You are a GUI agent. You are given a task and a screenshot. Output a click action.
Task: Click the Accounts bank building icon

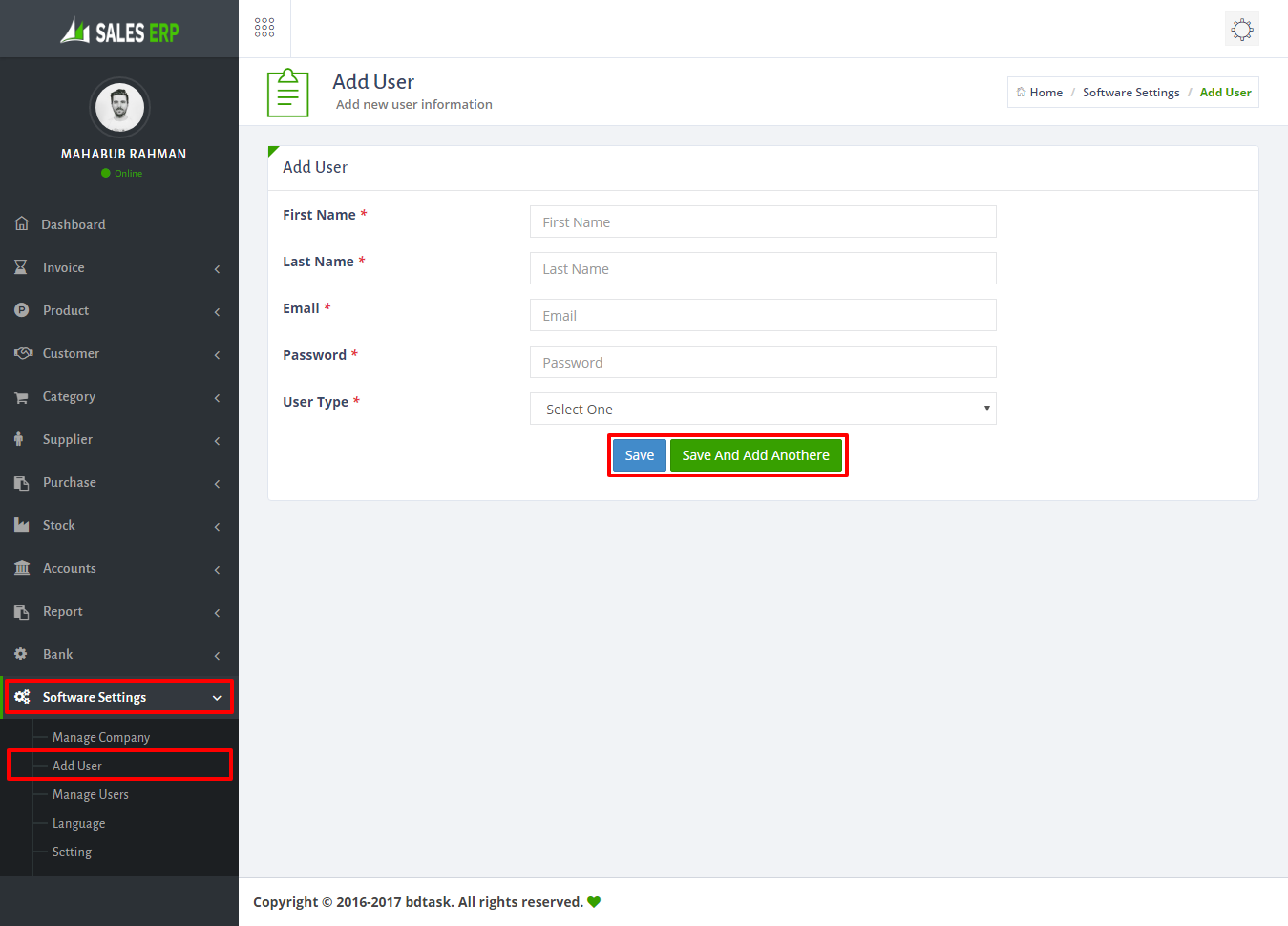(x=22, y=568)
